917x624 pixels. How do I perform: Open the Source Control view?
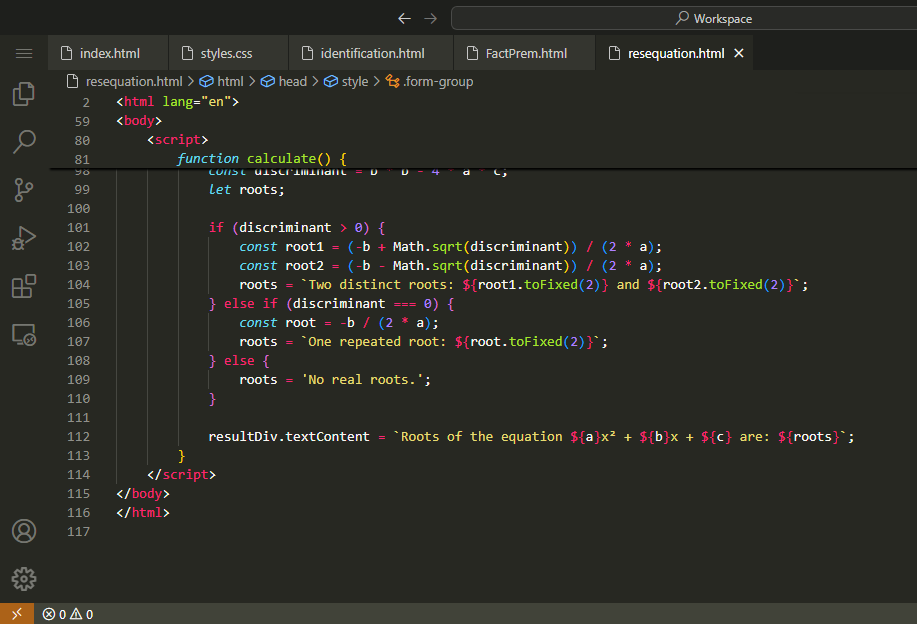[x=24, y=189]
